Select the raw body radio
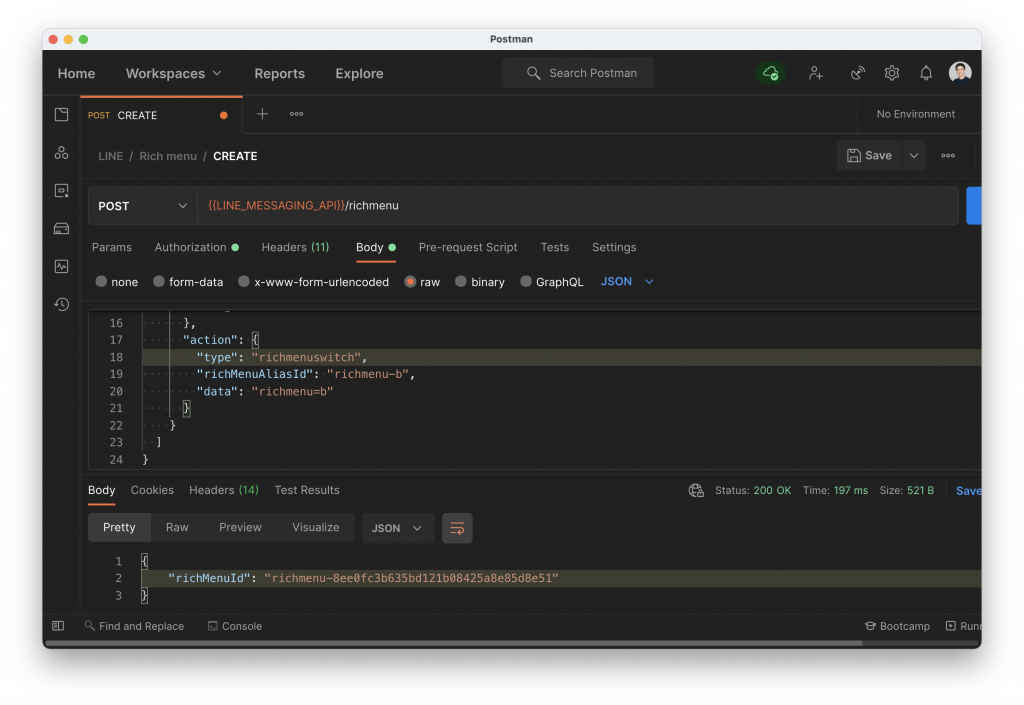Viewport: 1024px width, 705px height. tap(410, 282)
